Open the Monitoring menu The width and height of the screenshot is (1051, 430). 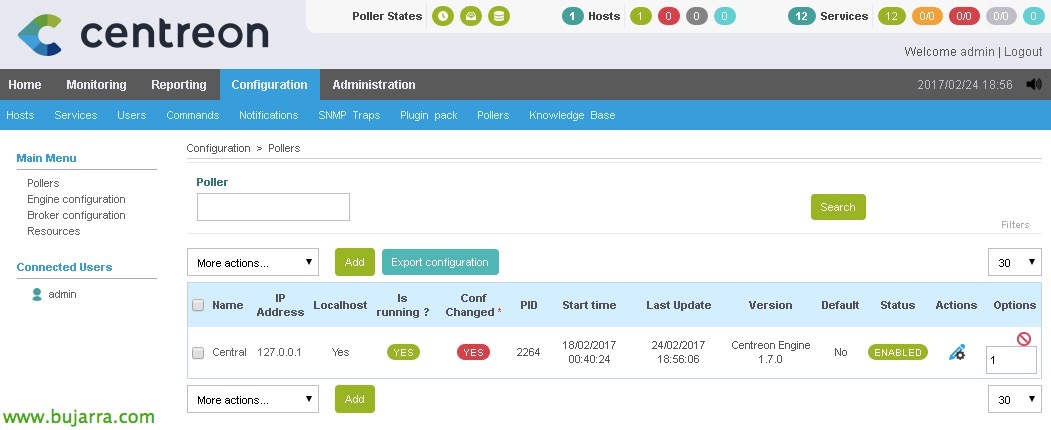(x=97, y=84)
